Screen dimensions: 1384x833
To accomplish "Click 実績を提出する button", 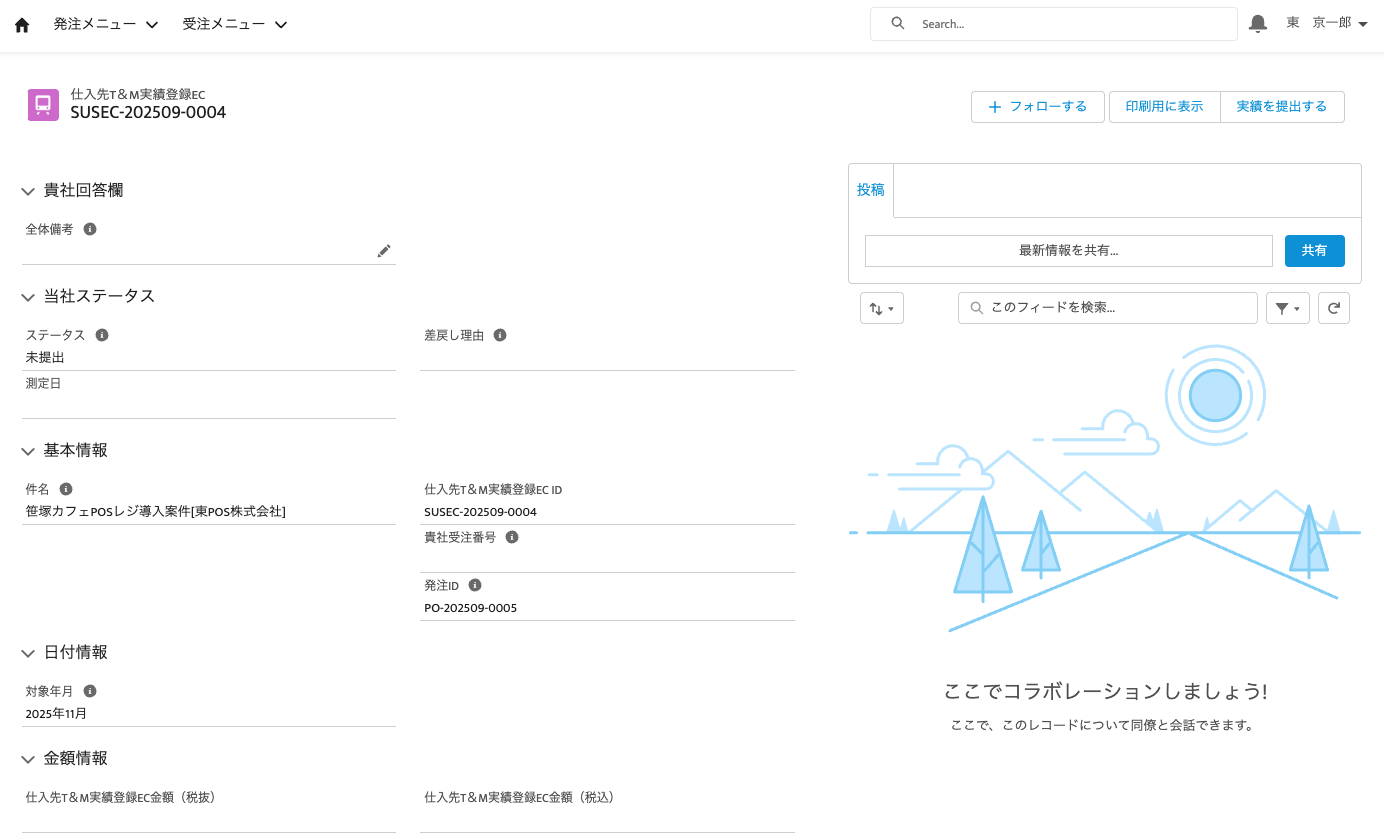I will [x=1282, y=107].
